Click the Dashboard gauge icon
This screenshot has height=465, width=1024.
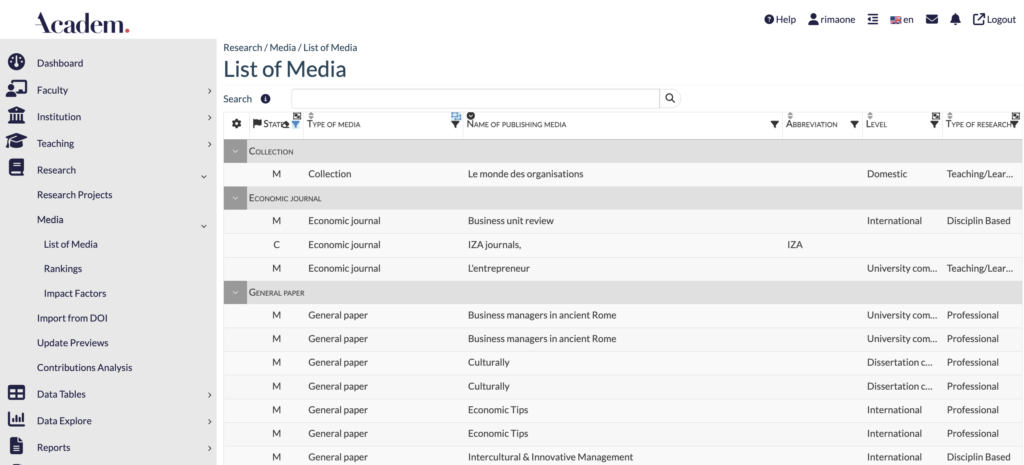(x=16, y=62)
